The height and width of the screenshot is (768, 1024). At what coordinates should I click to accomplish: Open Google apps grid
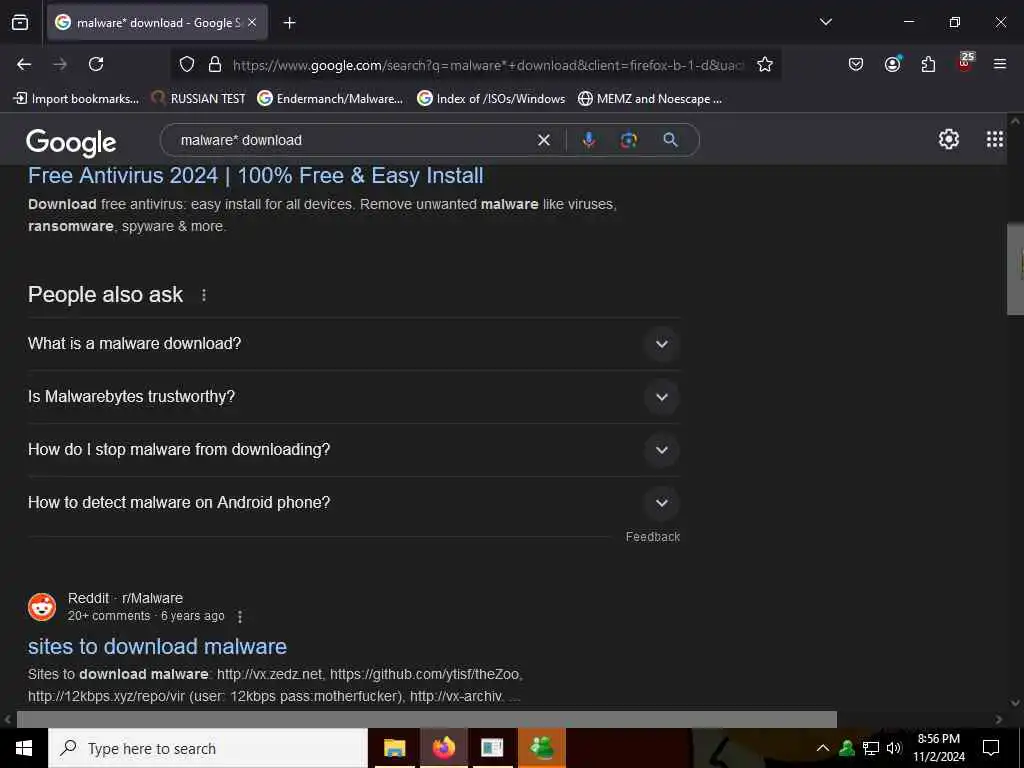995,139
